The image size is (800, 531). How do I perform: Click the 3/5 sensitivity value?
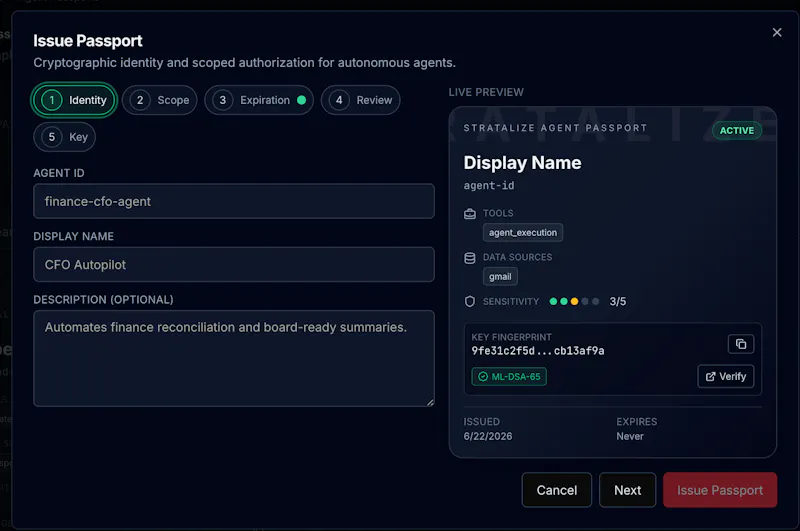(617, 301)
